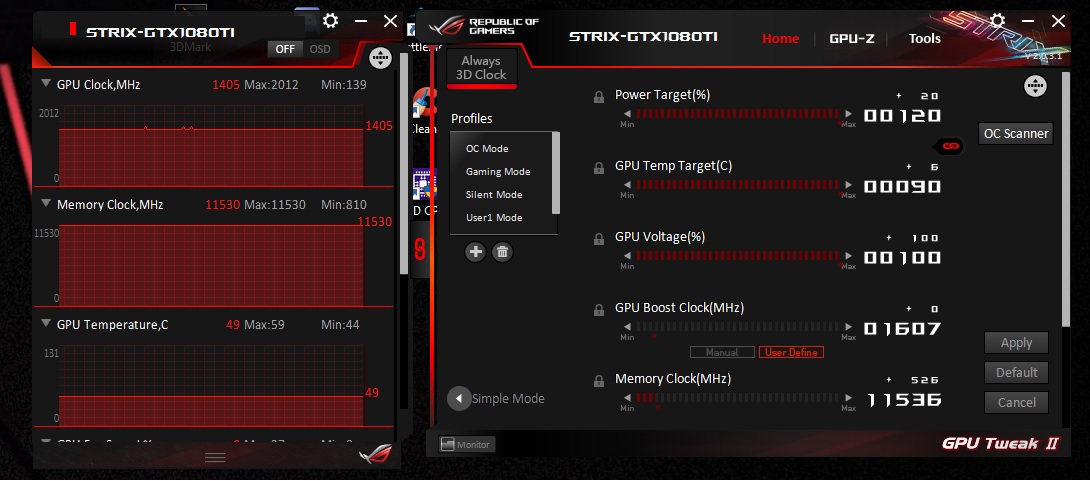This screenshot has height=481, width=1090.
Task: Open the Tools tab
Action: (x=925, y=38)
